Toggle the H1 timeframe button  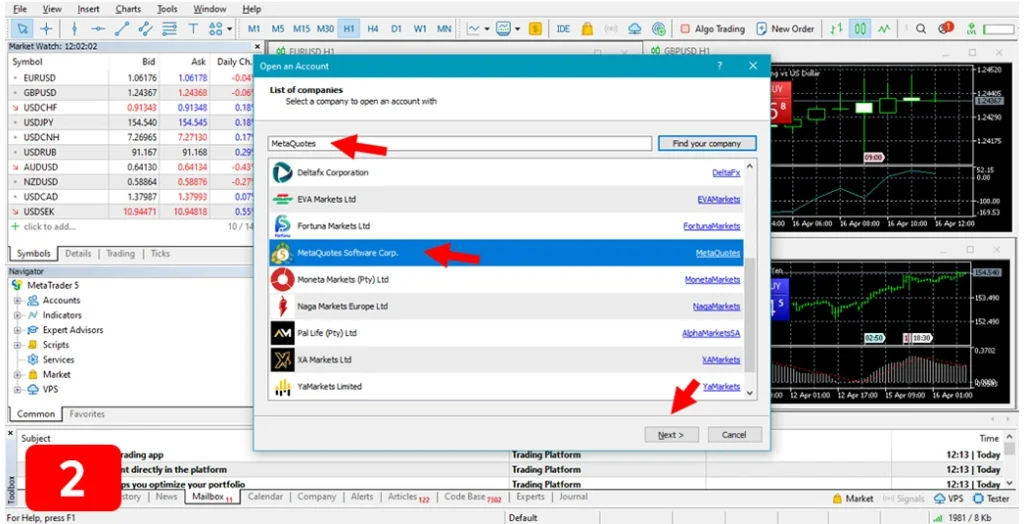tap(349, 29)
